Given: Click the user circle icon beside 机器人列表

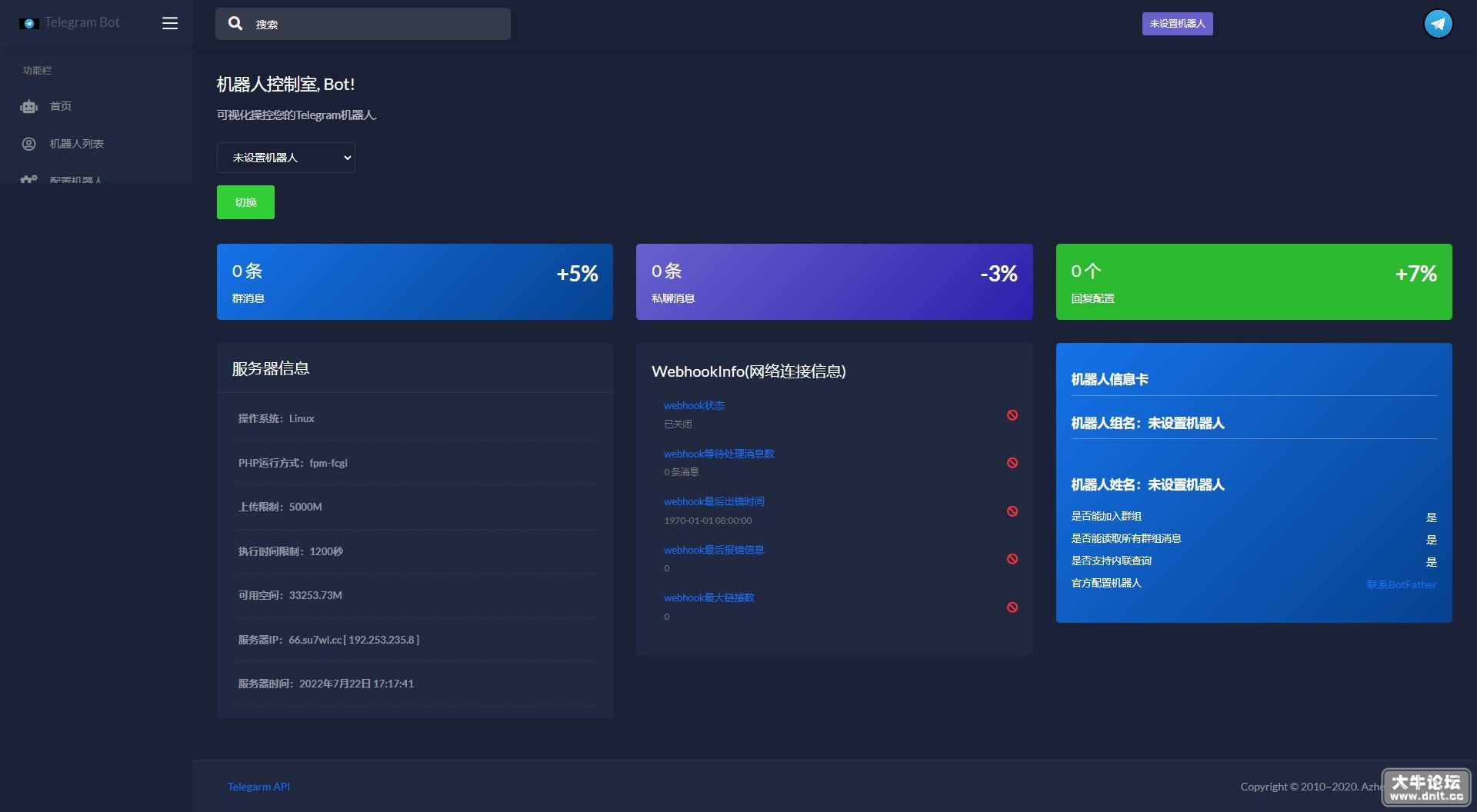Looking at the screenshot, I should pyautogui.click(x=29, y=144).
